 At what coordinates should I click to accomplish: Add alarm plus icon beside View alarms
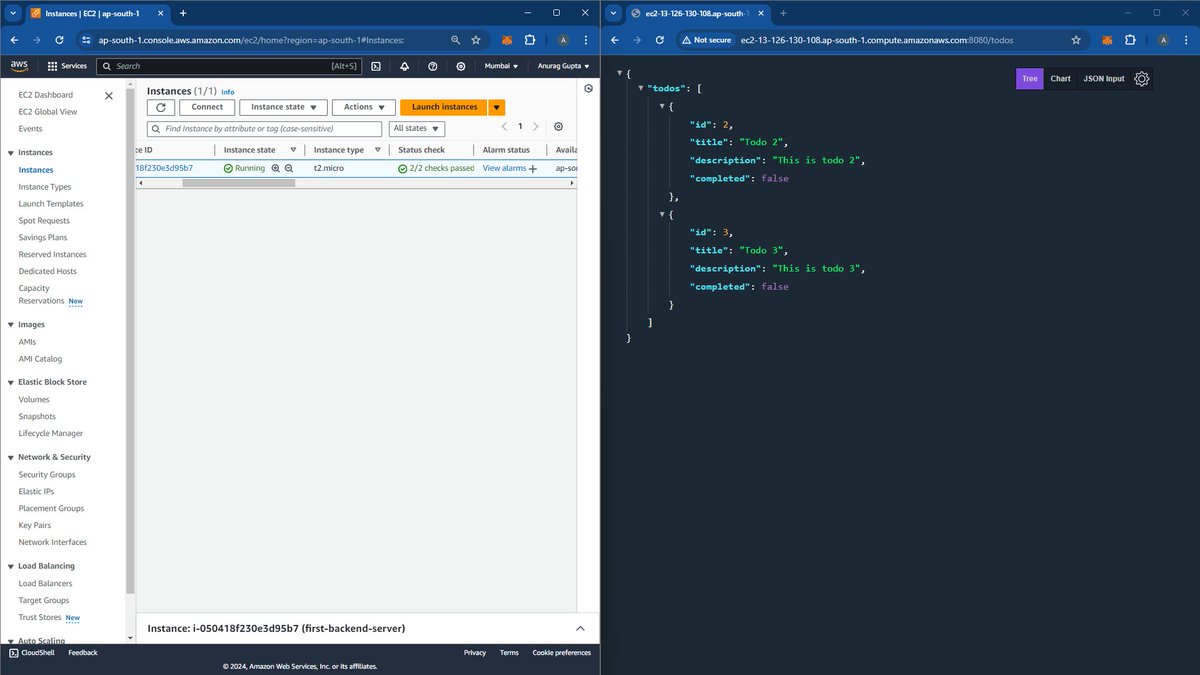(533, 169)
